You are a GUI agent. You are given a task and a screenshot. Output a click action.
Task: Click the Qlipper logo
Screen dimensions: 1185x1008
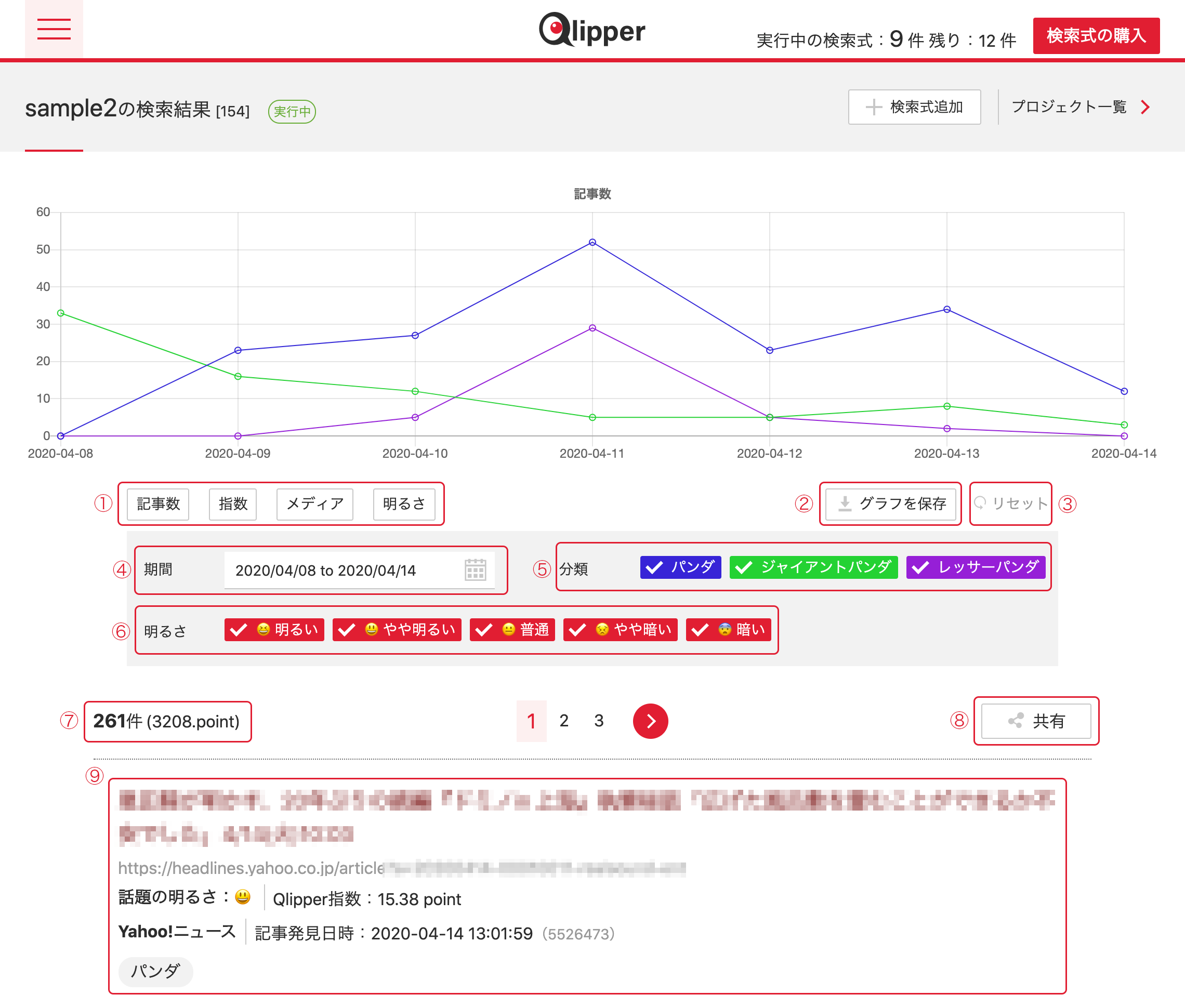(591, 30)
